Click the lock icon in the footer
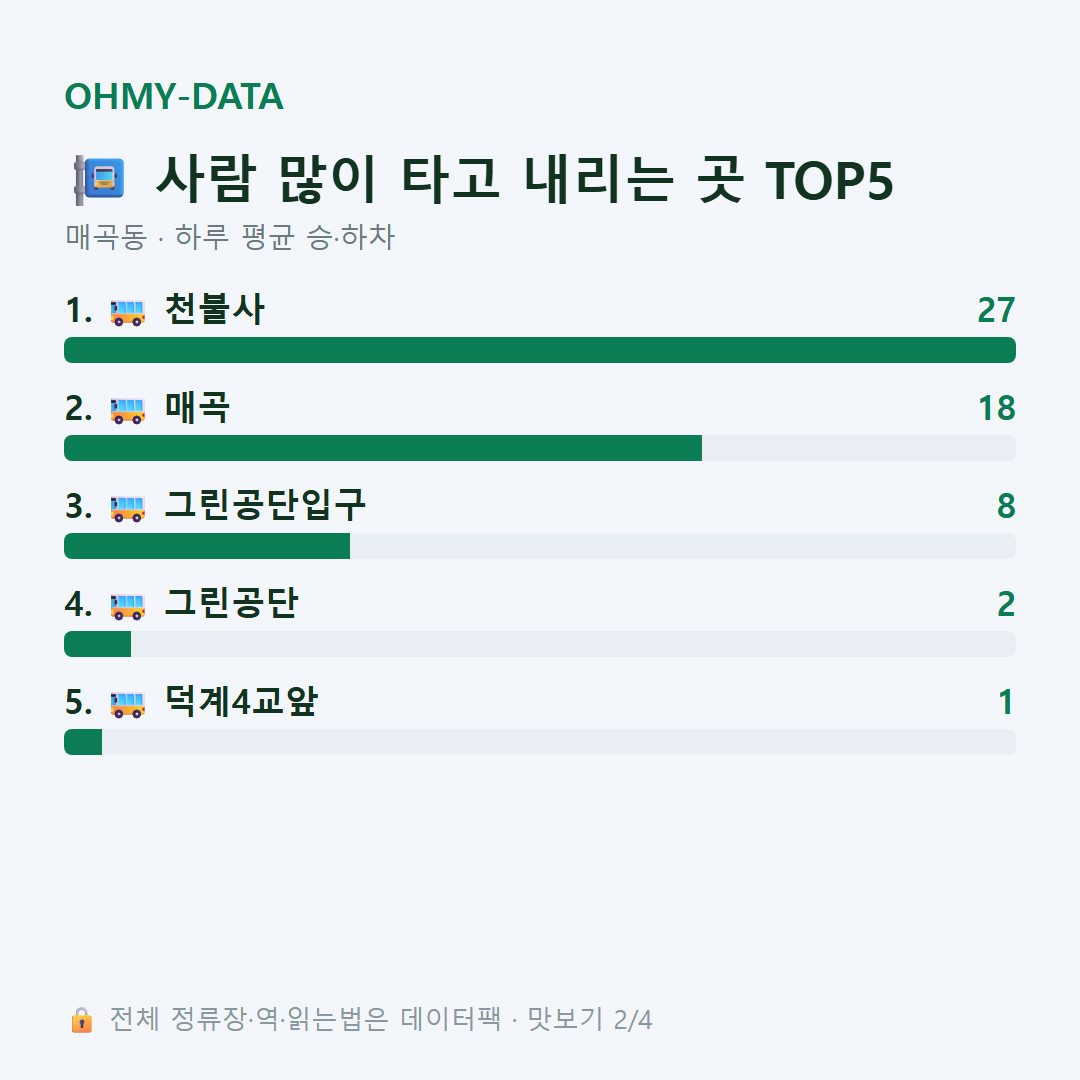The height and width of the screenshot is (1080, 1080). (x=82, y=1020)
